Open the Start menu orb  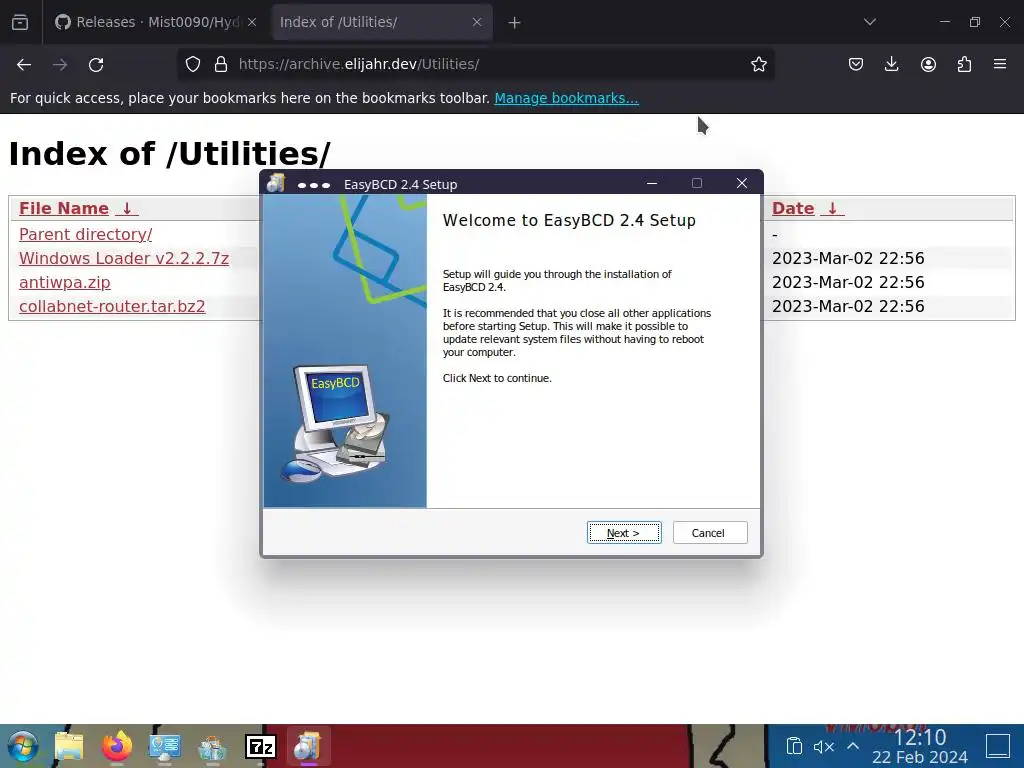(23, 746)
